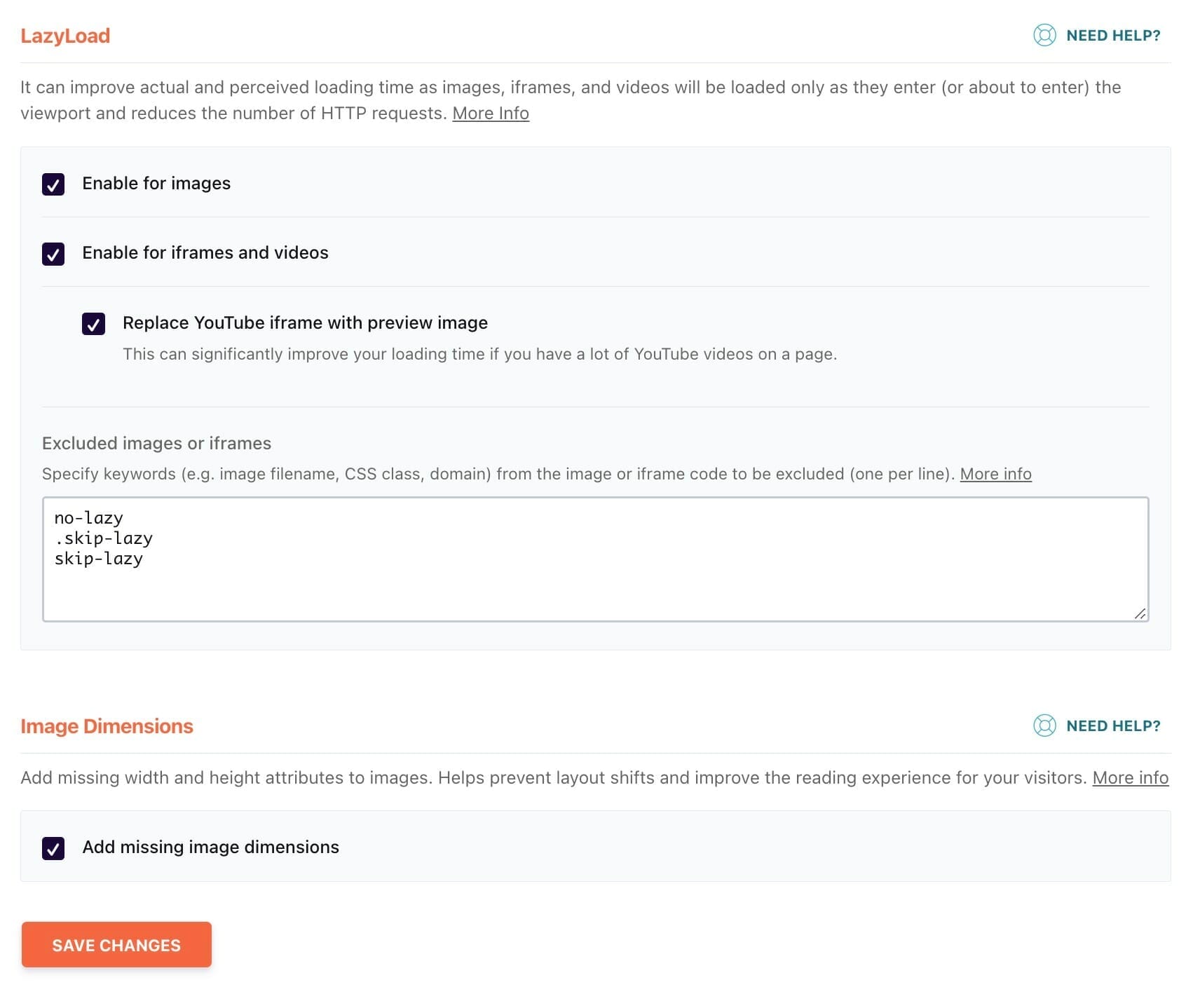Screen dimensions: 1193x1008
Task: Open "More info" link for excluded keywords
Action: point(996,474)
